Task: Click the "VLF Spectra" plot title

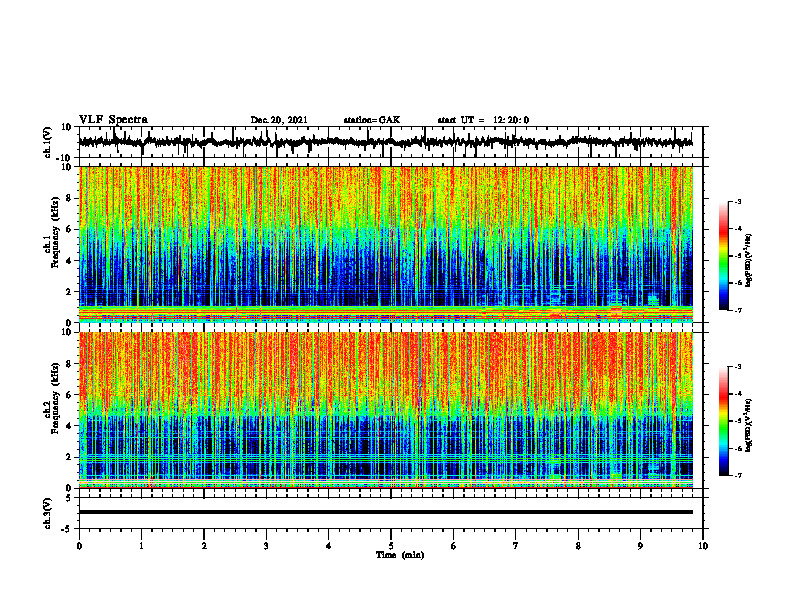Action: 113,120
